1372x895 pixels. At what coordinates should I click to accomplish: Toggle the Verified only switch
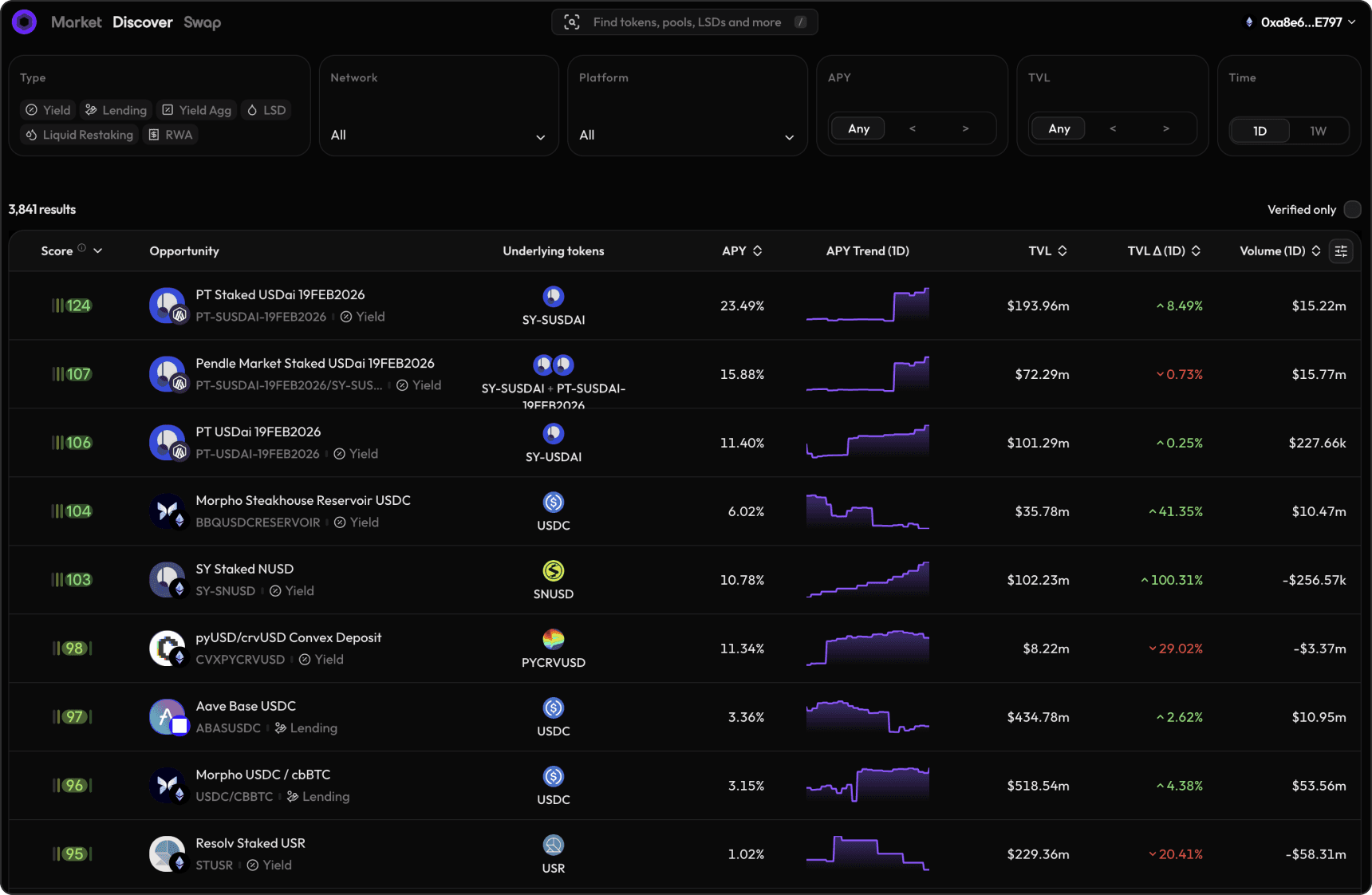1352,210
